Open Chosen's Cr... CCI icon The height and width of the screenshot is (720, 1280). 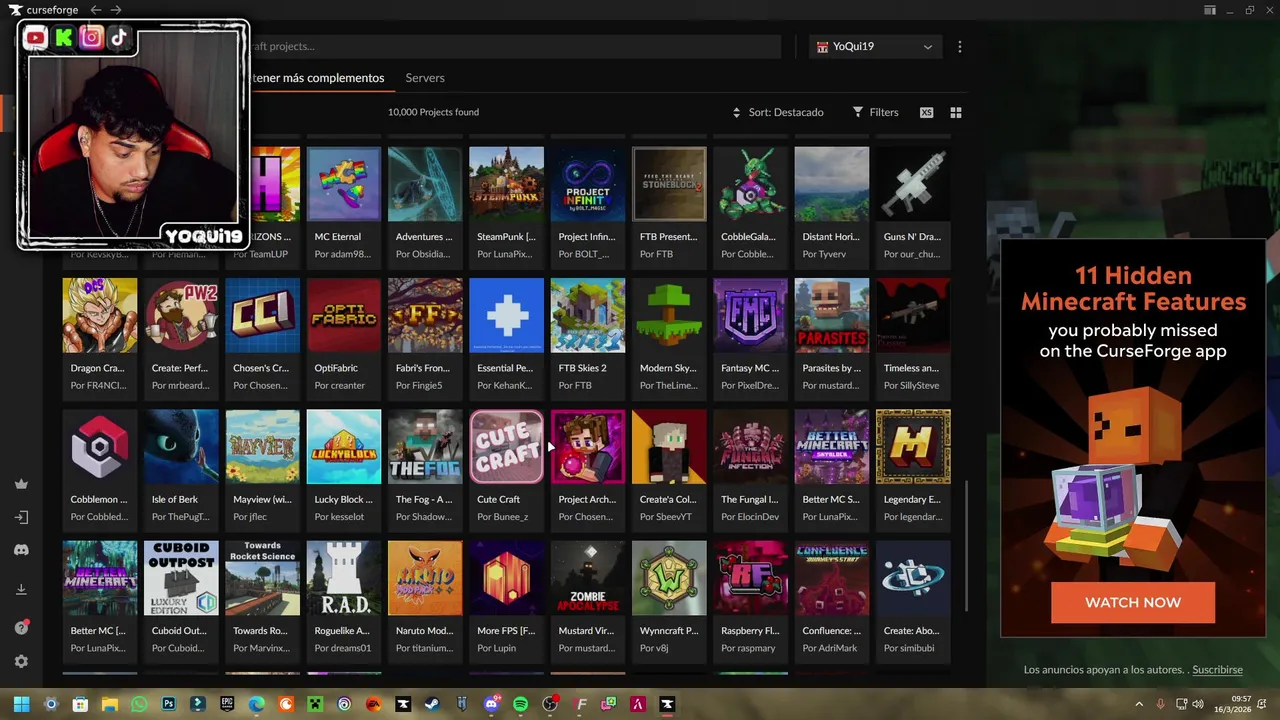click(x=263, y=315)
